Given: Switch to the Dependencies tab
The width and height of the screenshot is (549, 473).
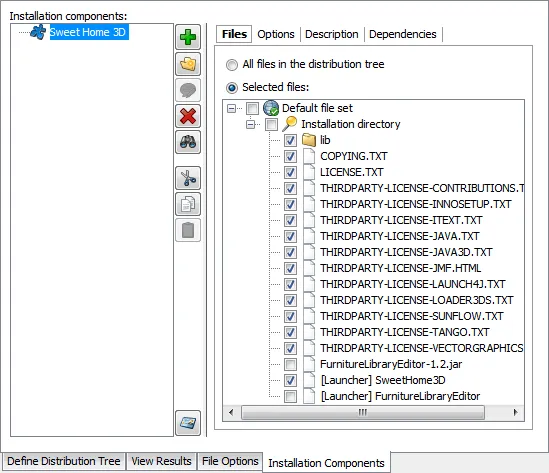Looking at the screenshot, I should 403,34.
